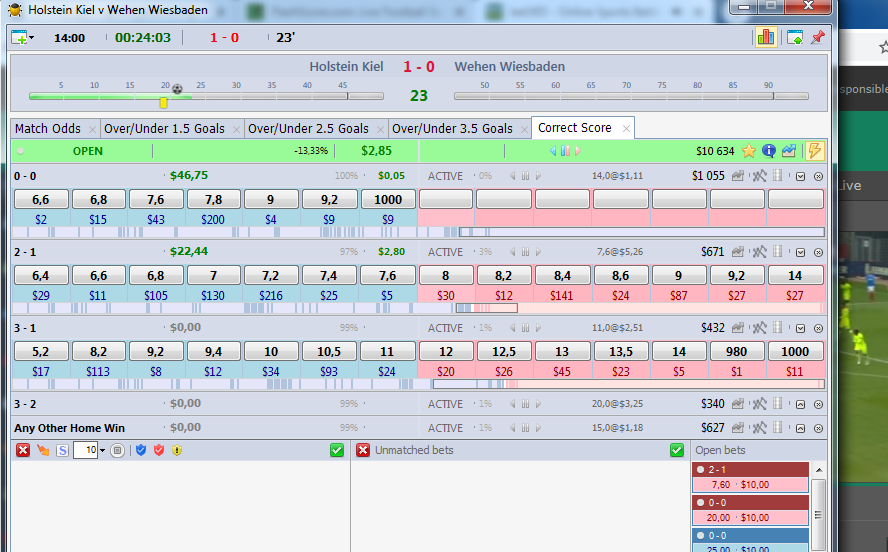Close the Match Odds tab
This screenshot has width=888, height=552.
[x=92, y=130]
